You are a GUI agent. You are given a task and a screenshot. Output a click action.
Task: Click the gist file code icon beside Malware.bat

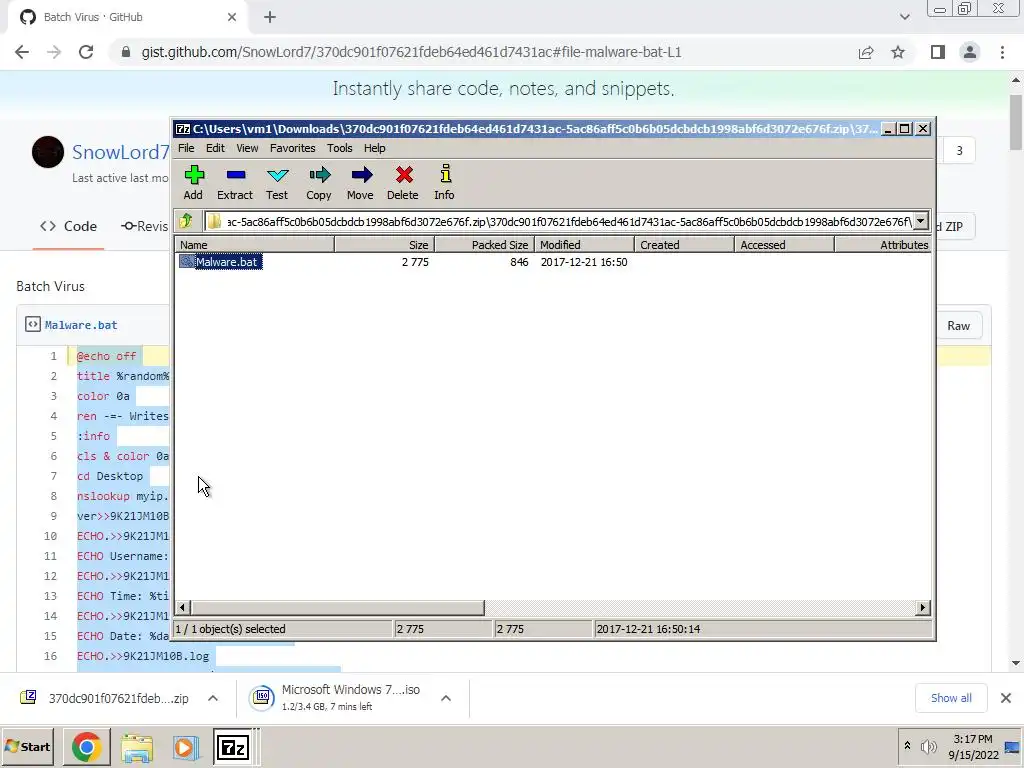coord(33,324)
